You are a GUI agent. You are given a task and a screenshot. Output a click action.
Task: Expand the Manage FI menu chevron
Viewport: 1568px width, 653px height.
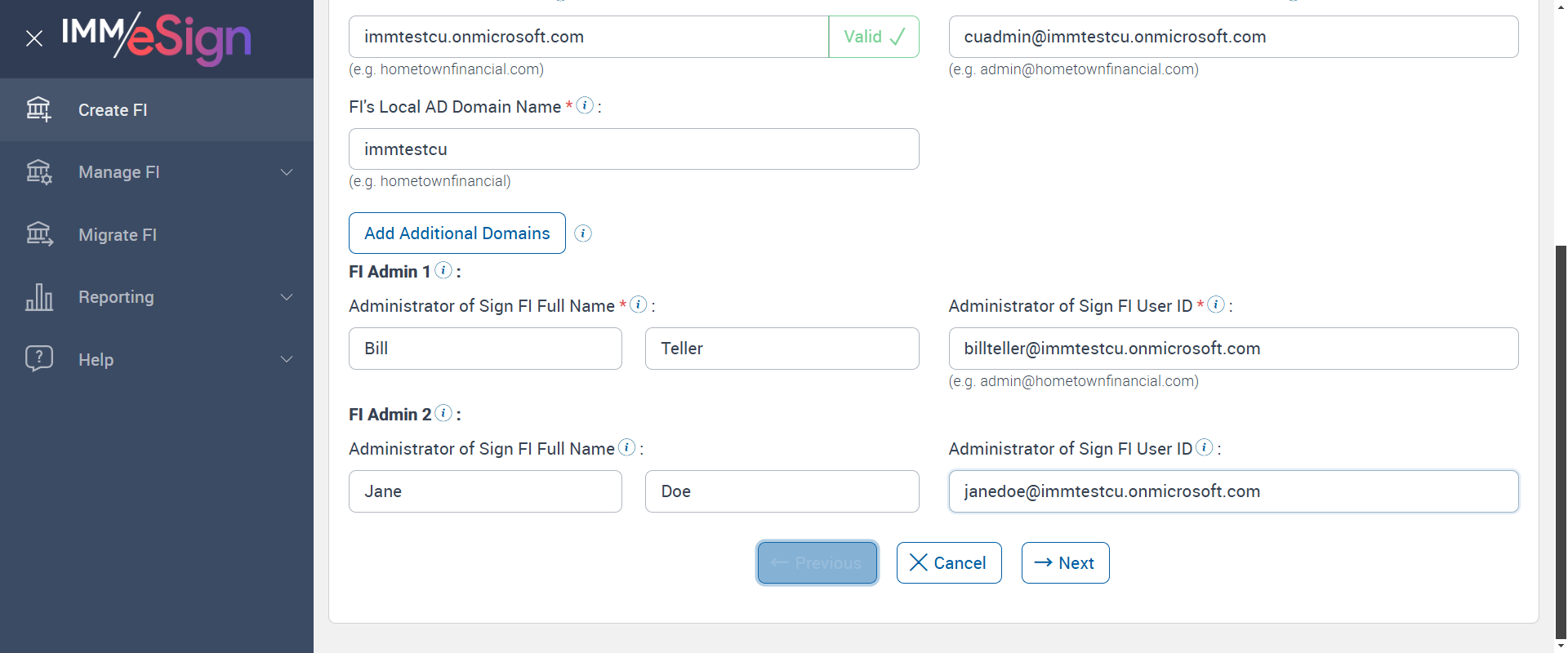pyautogui.click(x=287, y=172)
